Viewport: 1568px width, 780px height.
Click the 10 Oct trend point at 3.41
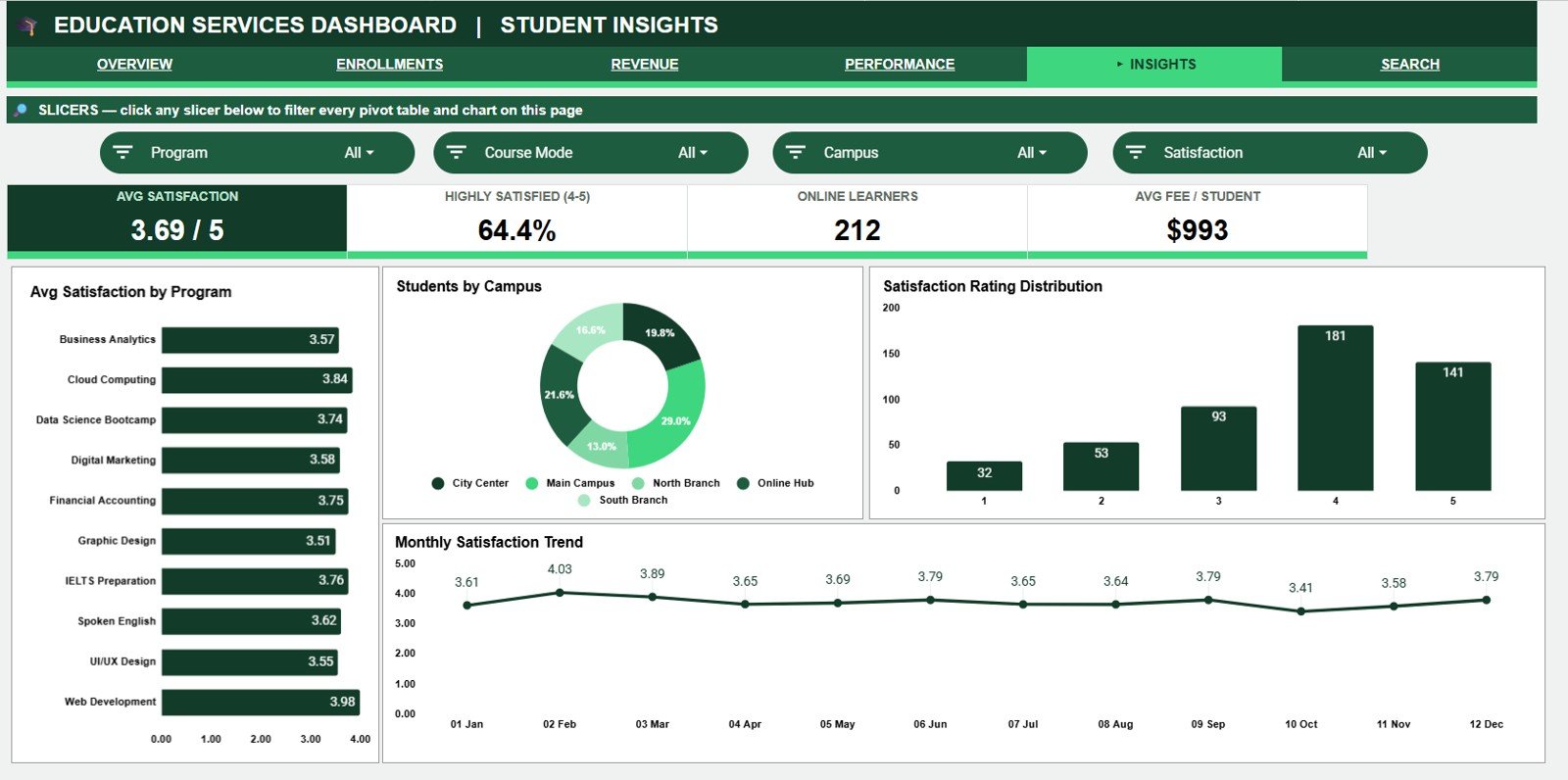[1301, 611]
